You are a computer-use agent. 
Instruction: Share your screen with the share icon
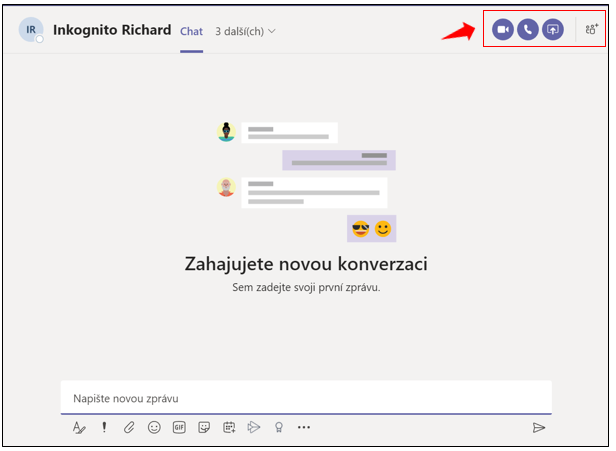pyautogui.click(x=553, y=29)
